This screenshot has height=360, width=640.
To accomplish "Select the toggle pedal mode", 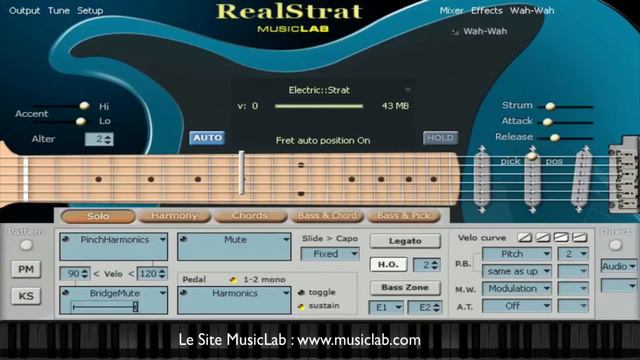I will (301, 292).
